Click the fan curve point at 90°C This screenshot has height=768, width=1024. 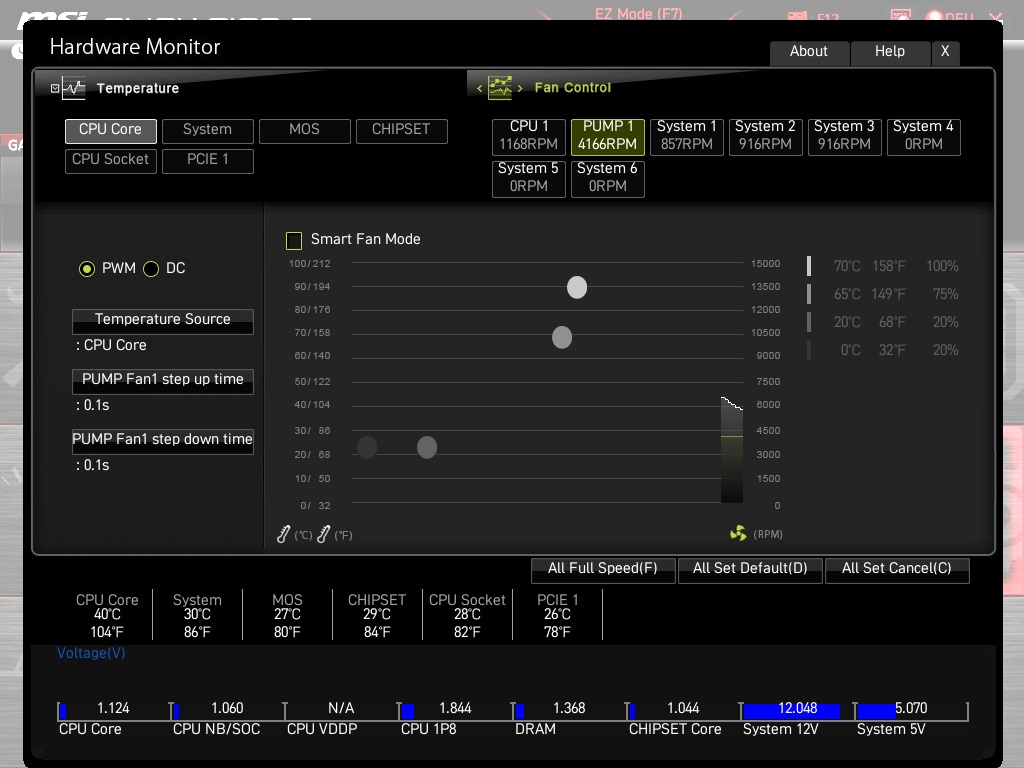(577, 287)
